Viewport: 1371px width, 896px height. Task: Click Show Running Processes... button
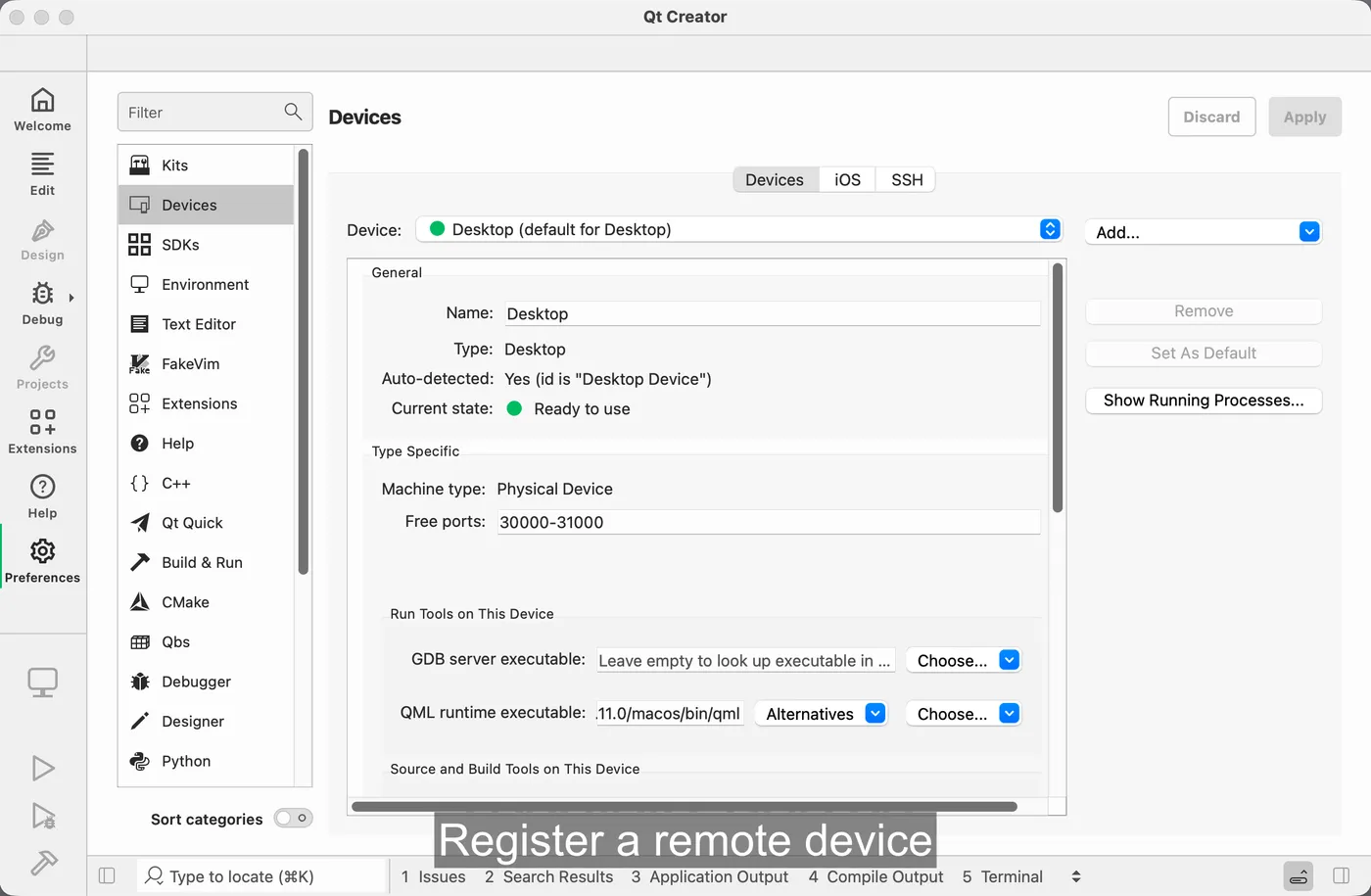(1204, 401)
